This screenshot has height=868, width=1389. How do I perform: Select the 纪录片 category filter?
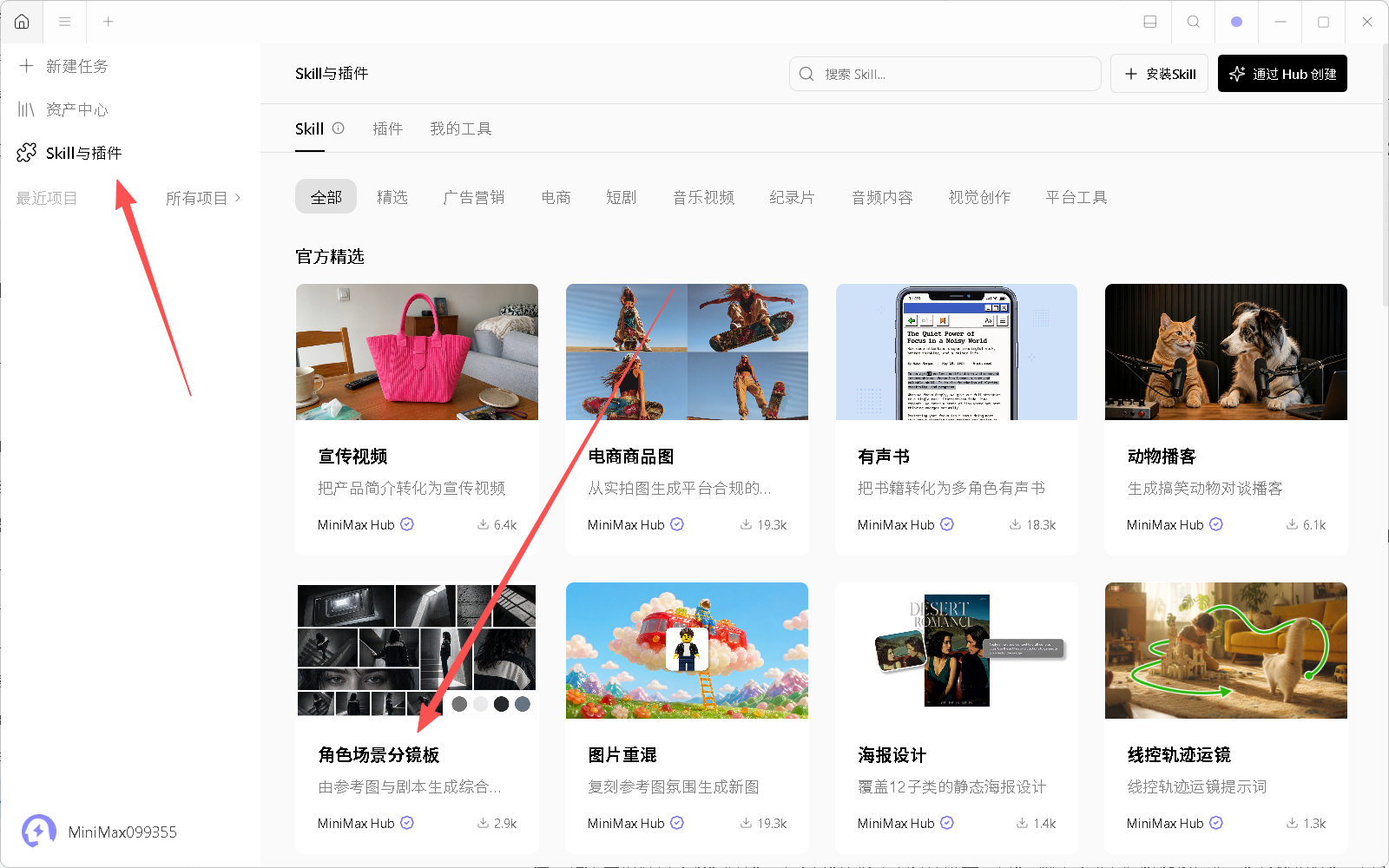[792, 197]
